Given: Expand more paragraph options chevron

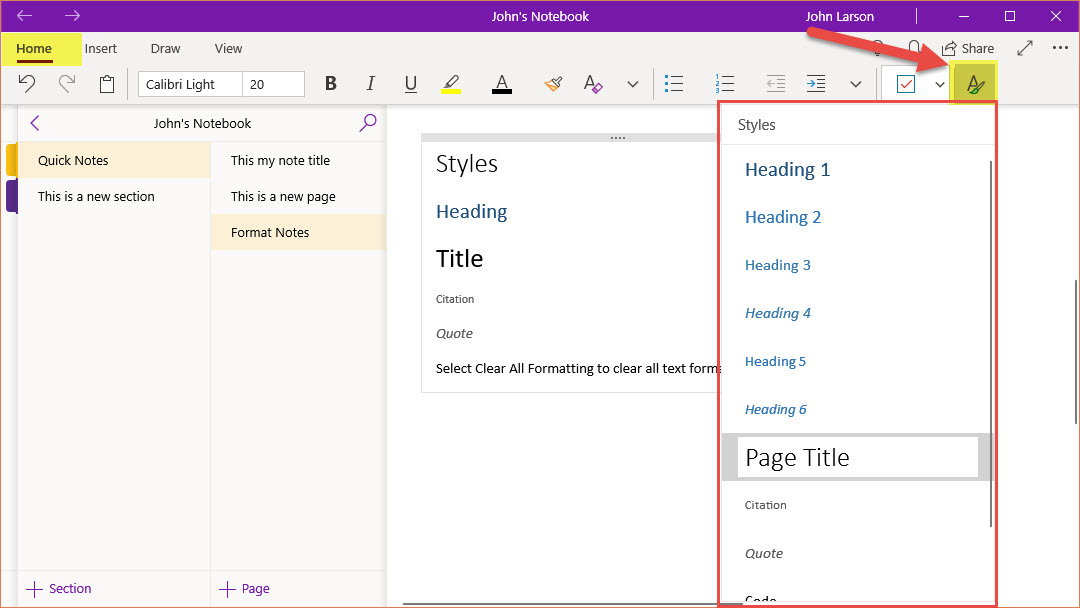Looking at the screenshot, I should point(855,85).
